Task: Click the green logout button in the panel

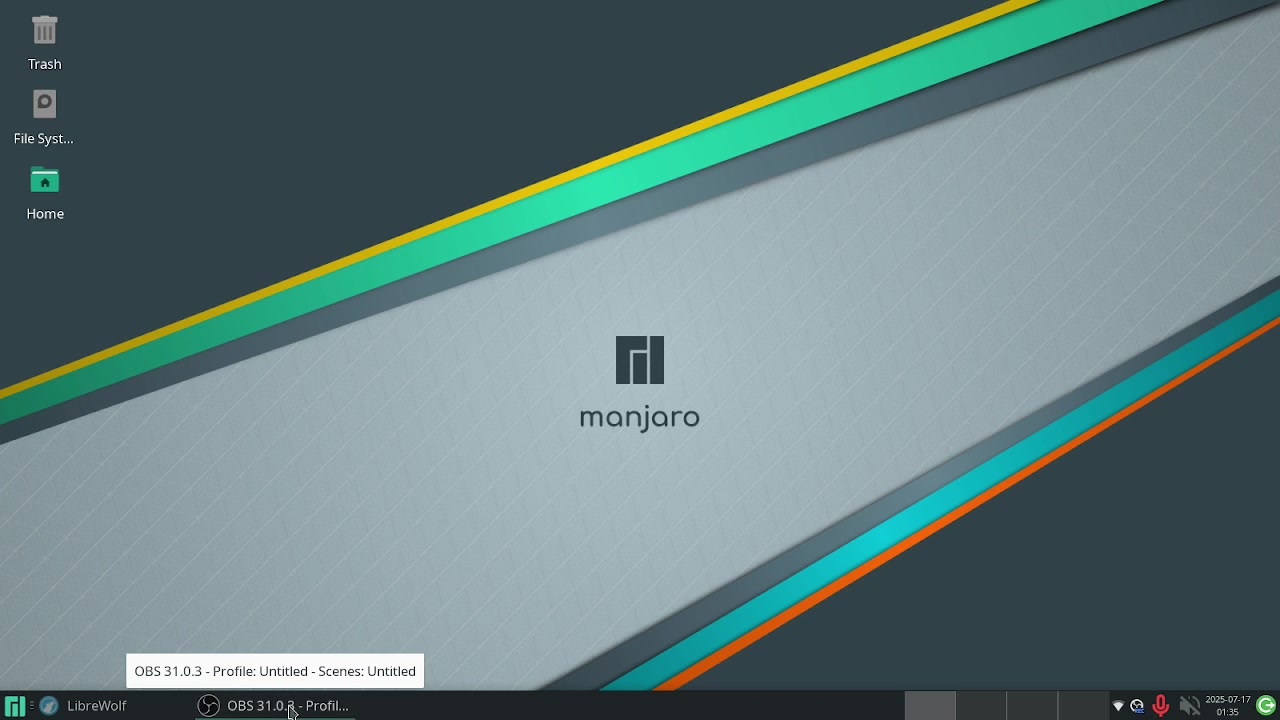Action: click(1266, 706)
